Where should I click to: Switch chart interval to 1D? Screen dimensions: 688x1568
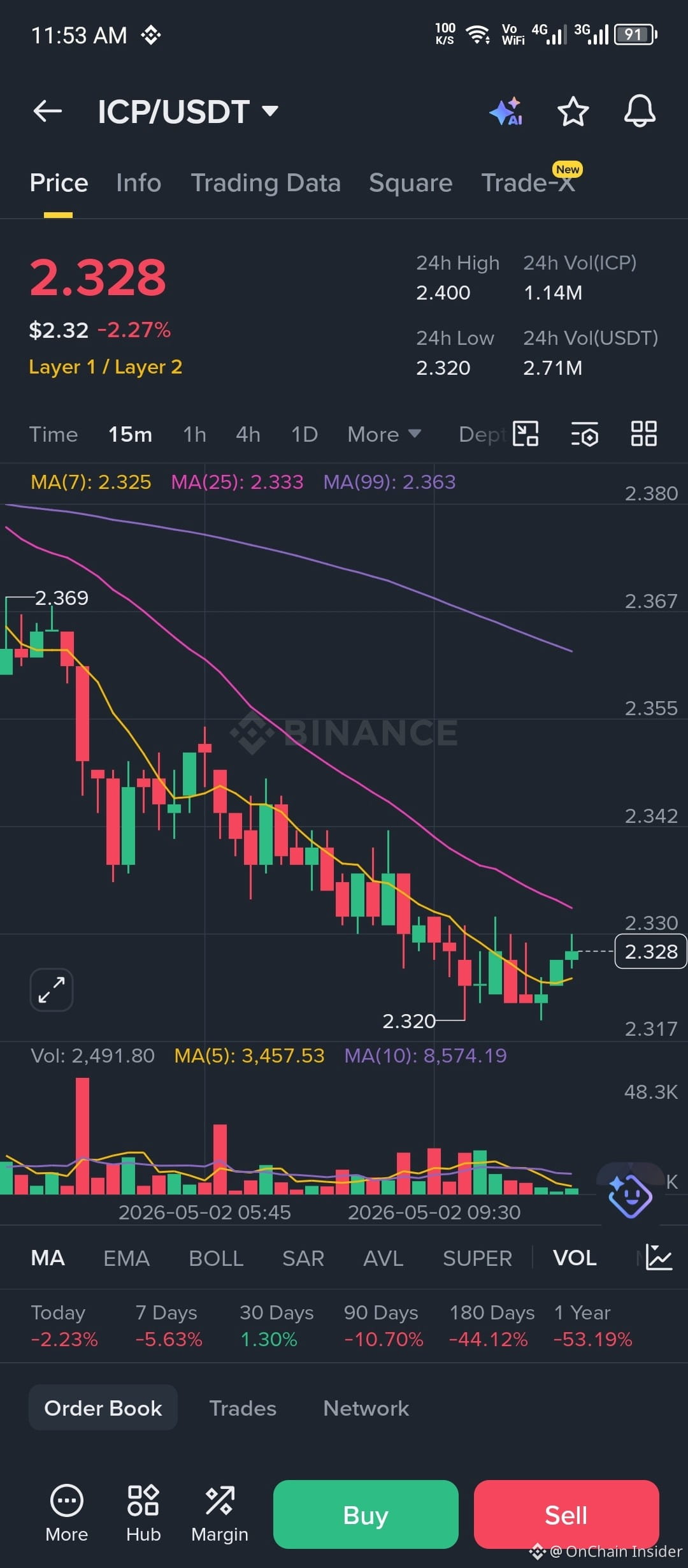[305, 435]
